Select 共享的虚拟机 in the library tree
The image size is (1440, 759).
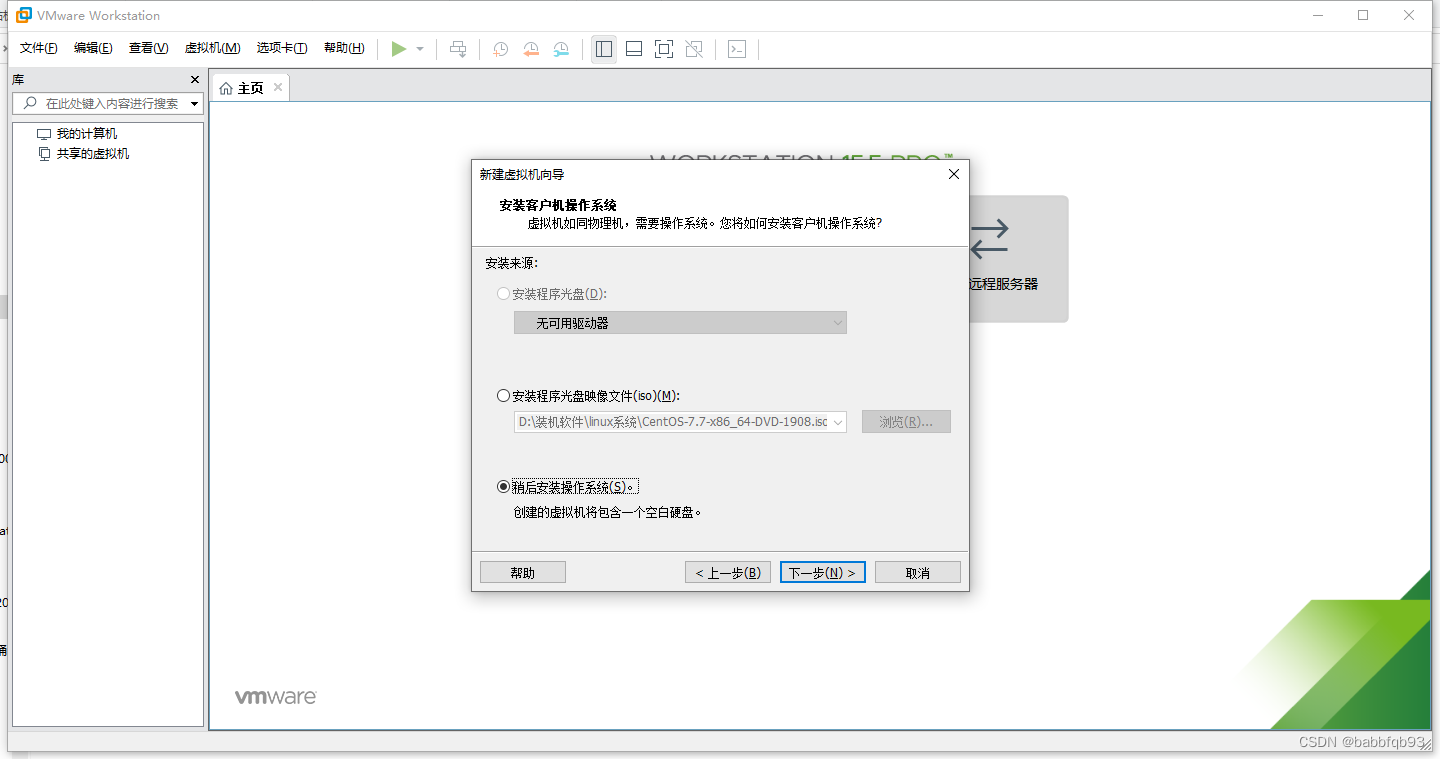click(x=93, y=154)
